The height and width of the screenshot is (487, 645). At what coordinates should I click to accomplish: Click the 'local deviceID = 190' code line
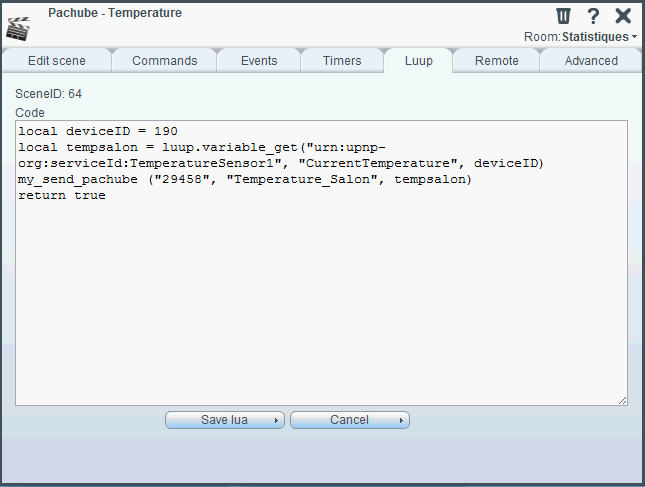coord(98,131)
